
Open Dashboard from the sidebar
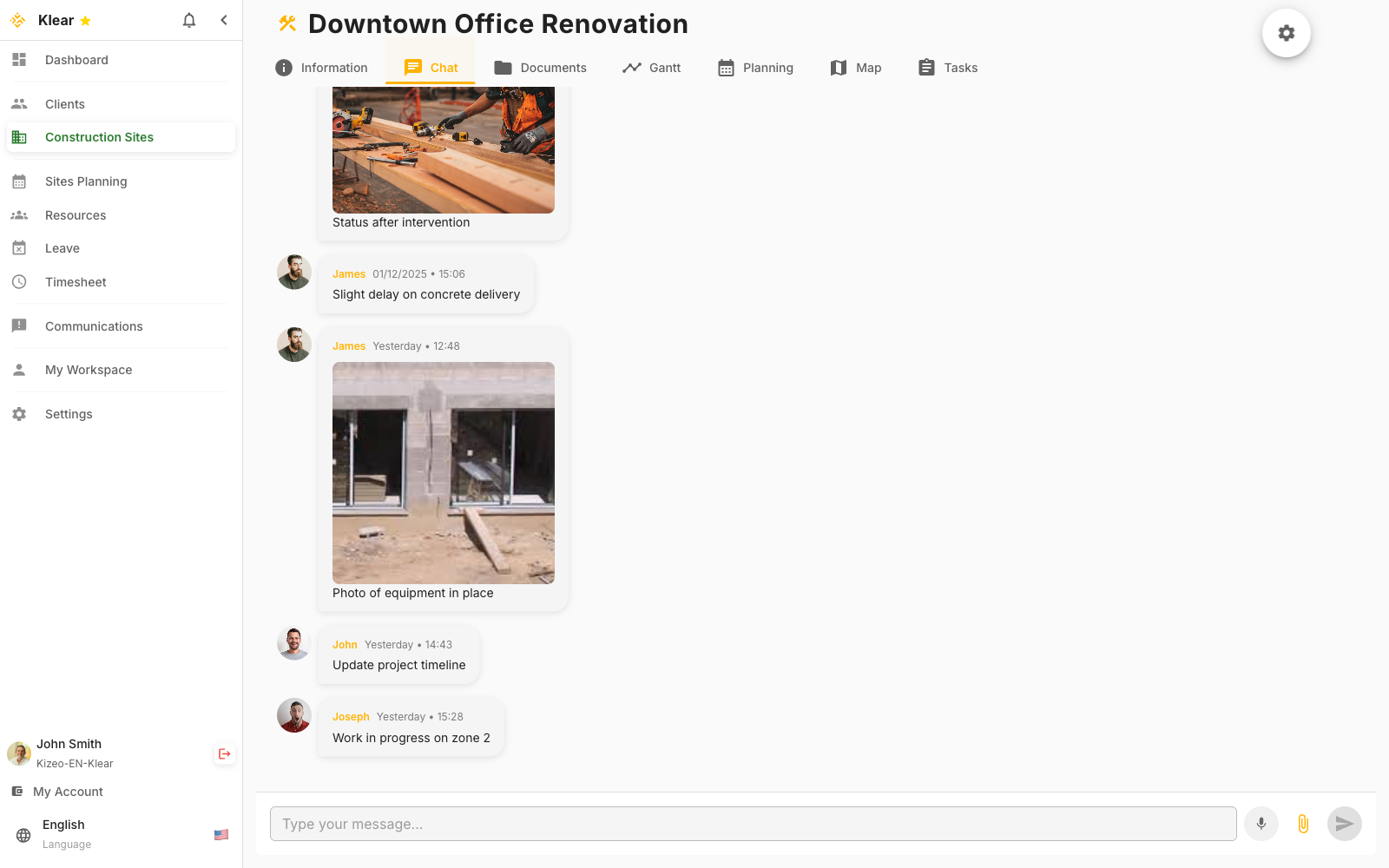[76, 60]
